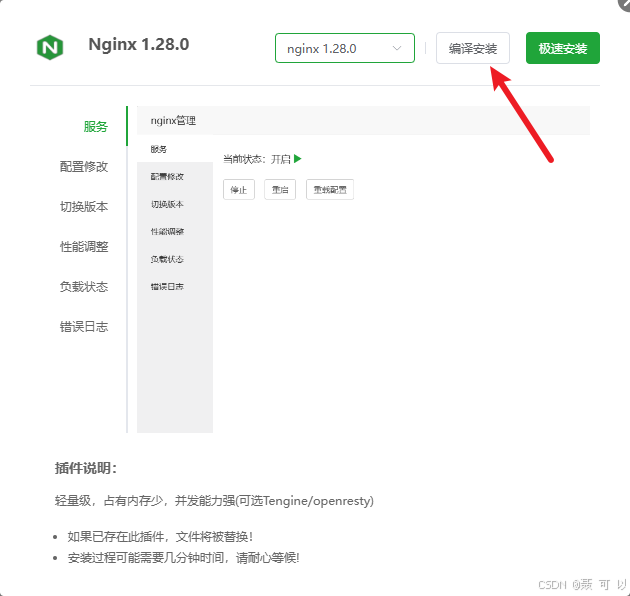Select 错误日志 in the preview inner menu
Image resolution: width=630 pixels, height=596 pixels.
(167, 287)
